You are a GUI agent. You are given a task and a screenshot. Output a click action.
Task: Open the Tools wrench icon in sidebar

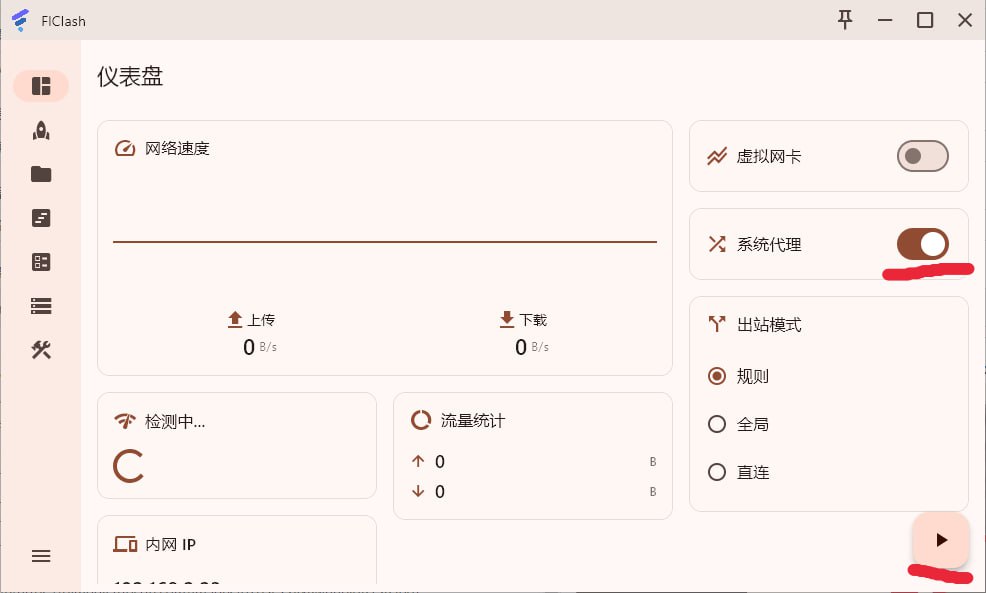41,350
